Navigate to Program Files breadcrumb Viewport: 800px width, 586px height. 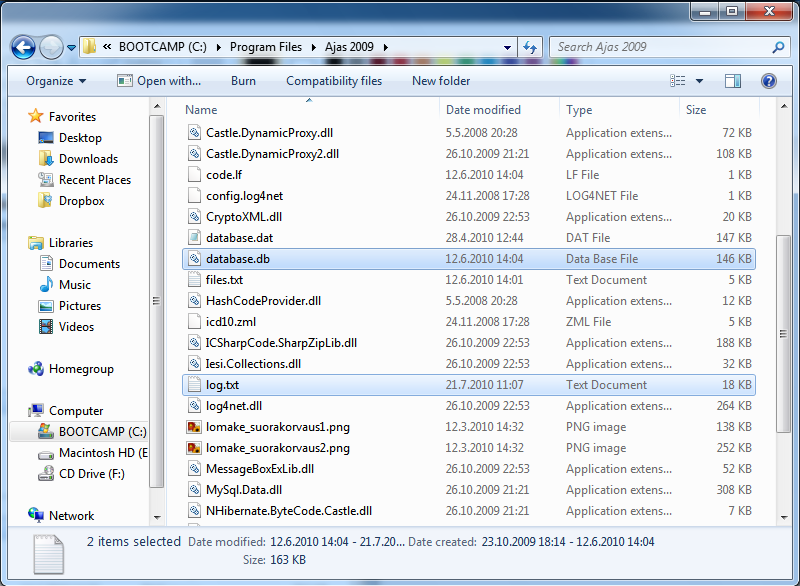point(266,47)
